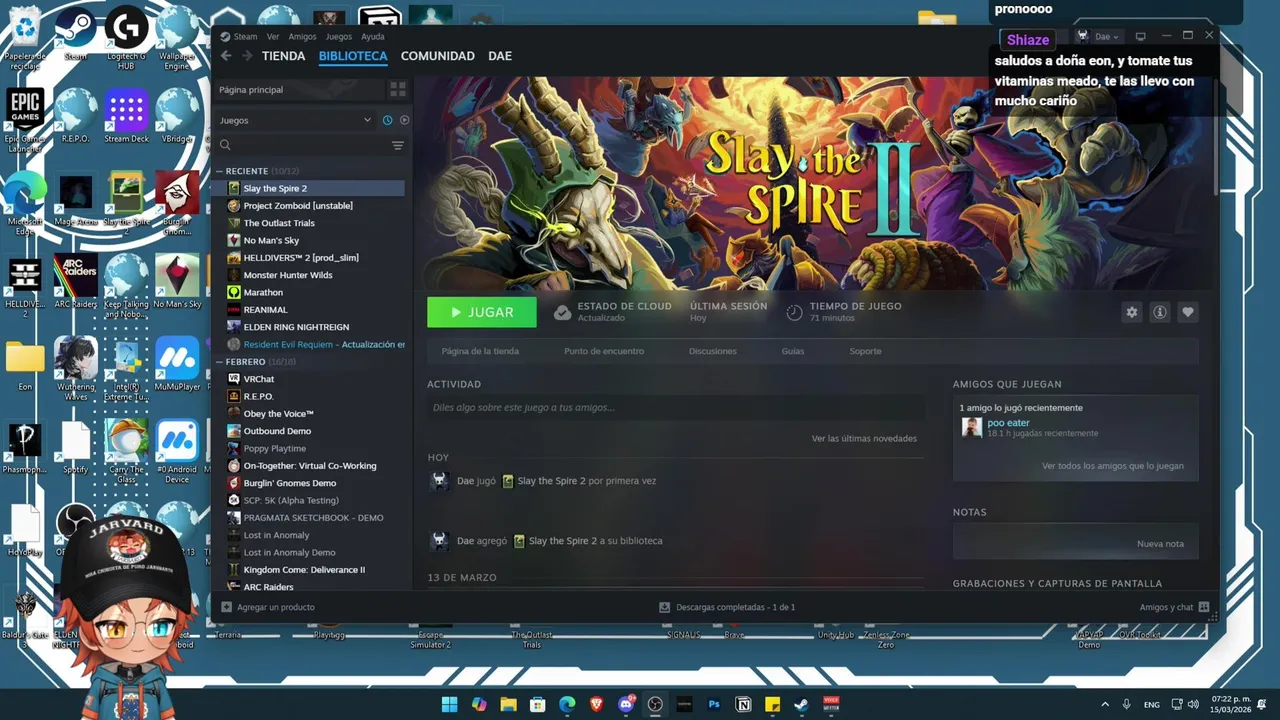Viewport: 1280px width, 720px height.
Task: Open Punto de encuentro tab
Action: point(604,351)
